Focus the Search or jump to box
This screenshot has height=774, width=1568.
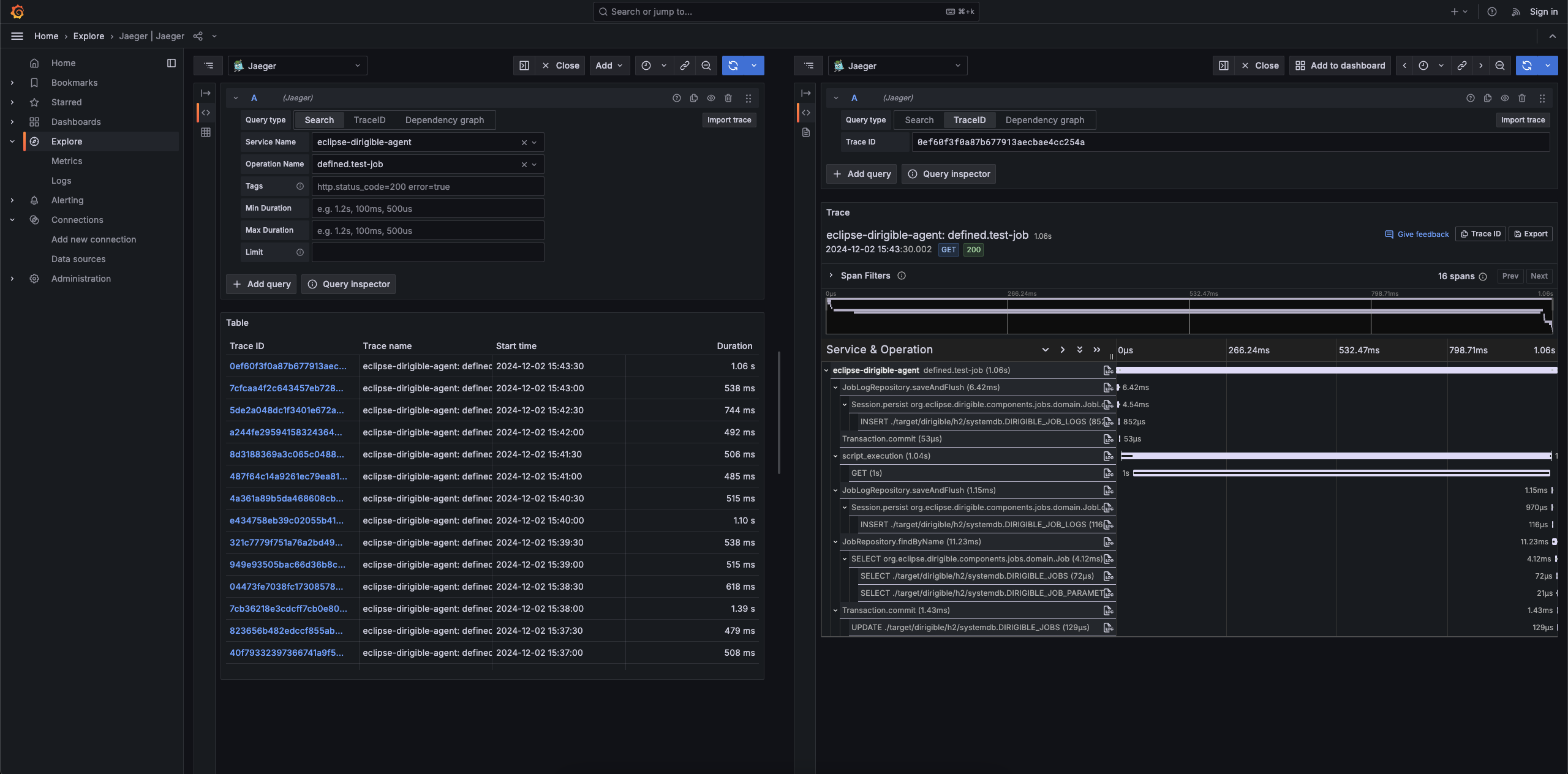(x=786, y=12)
